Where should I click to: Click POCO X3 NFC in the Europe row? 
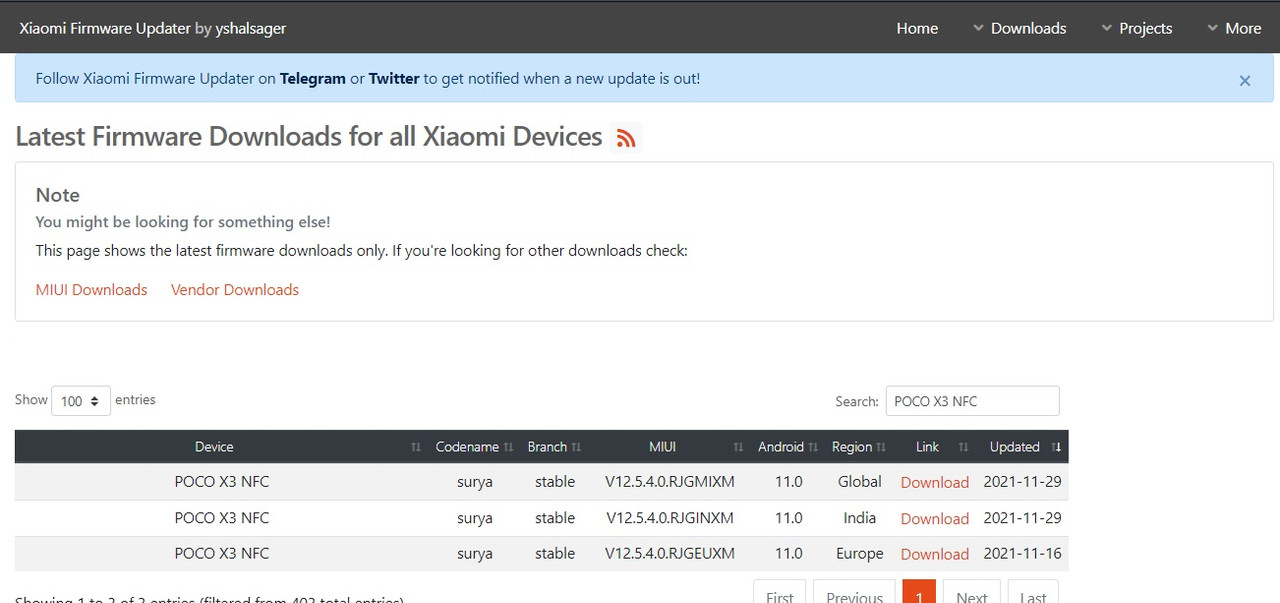tap(222, 554)
